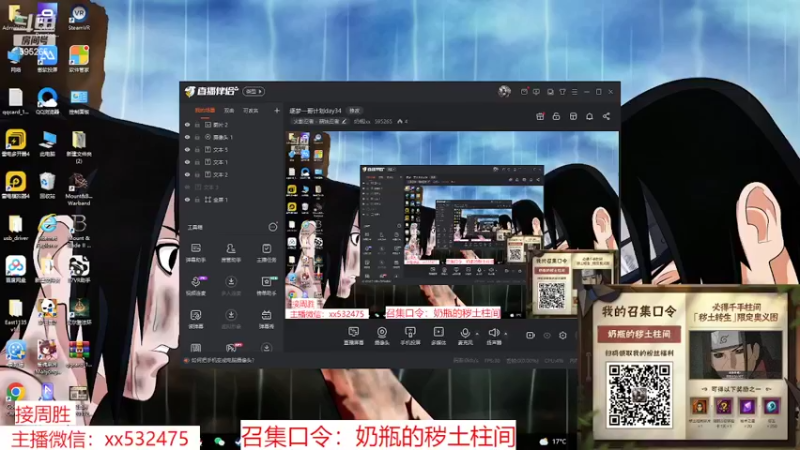Screen dimensions: 800x450
Task: Open the 多人连麦 tool
Action: coord(231,286)
